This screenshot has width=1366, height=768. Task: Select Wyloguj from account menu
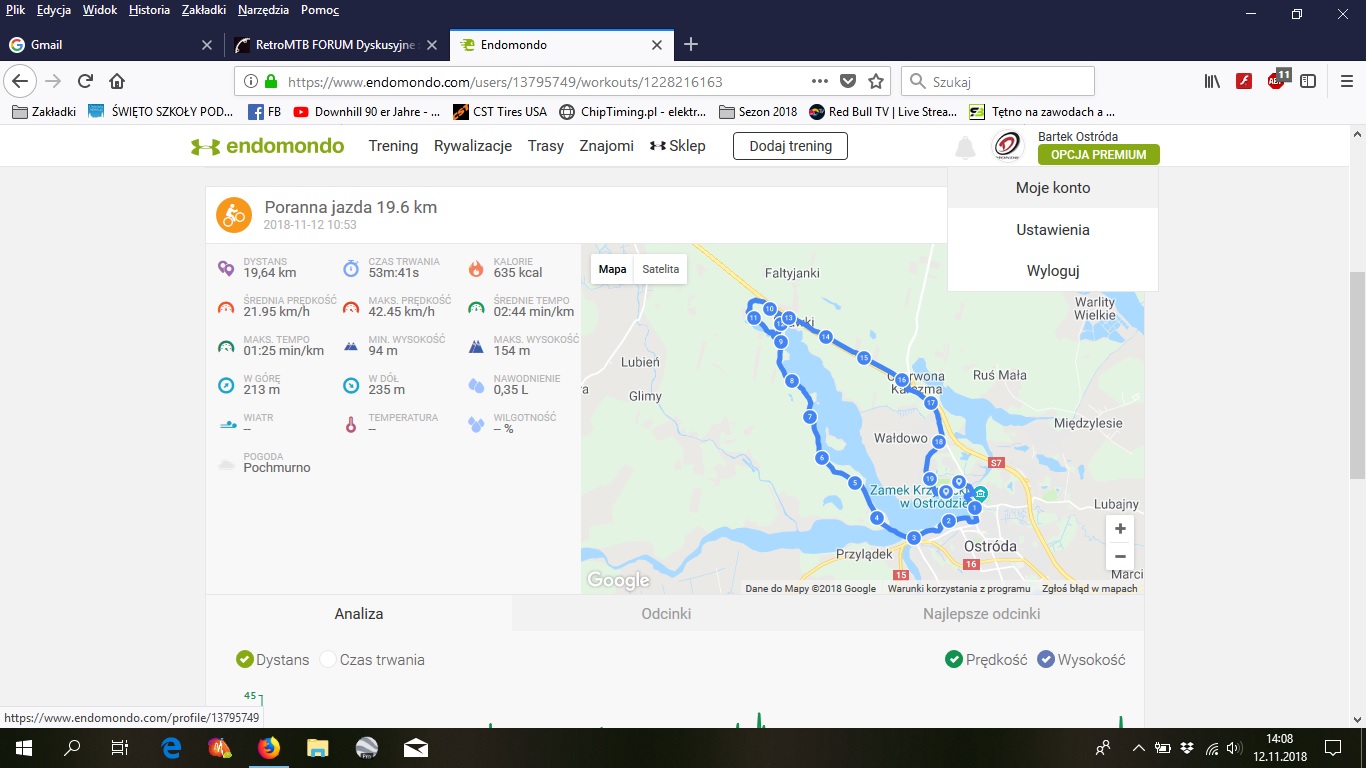(x=1052, y=271)
